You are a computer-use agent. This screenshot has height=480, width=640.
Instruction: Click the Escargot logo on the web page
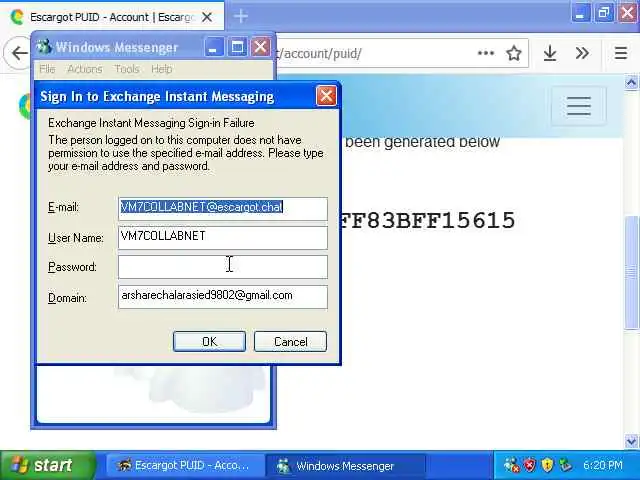pos(25,106)
